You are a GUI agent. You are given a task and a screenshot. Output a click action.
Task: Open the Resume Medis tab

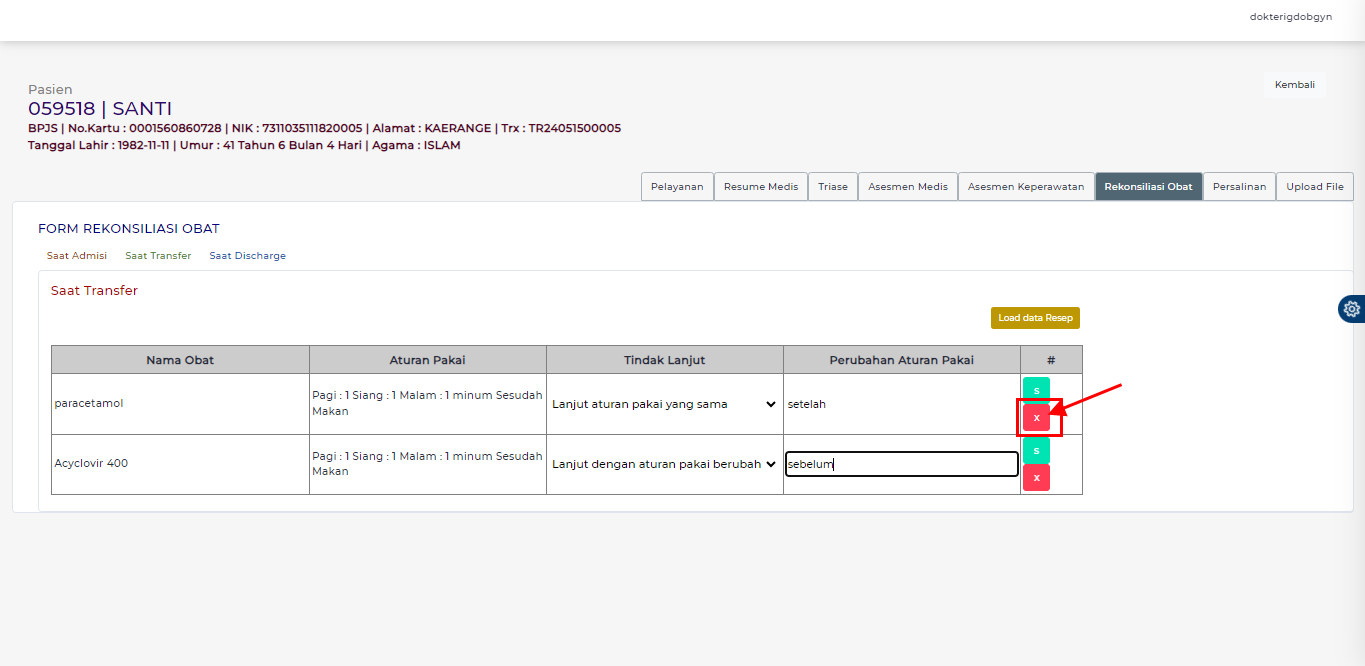[760, 187]
